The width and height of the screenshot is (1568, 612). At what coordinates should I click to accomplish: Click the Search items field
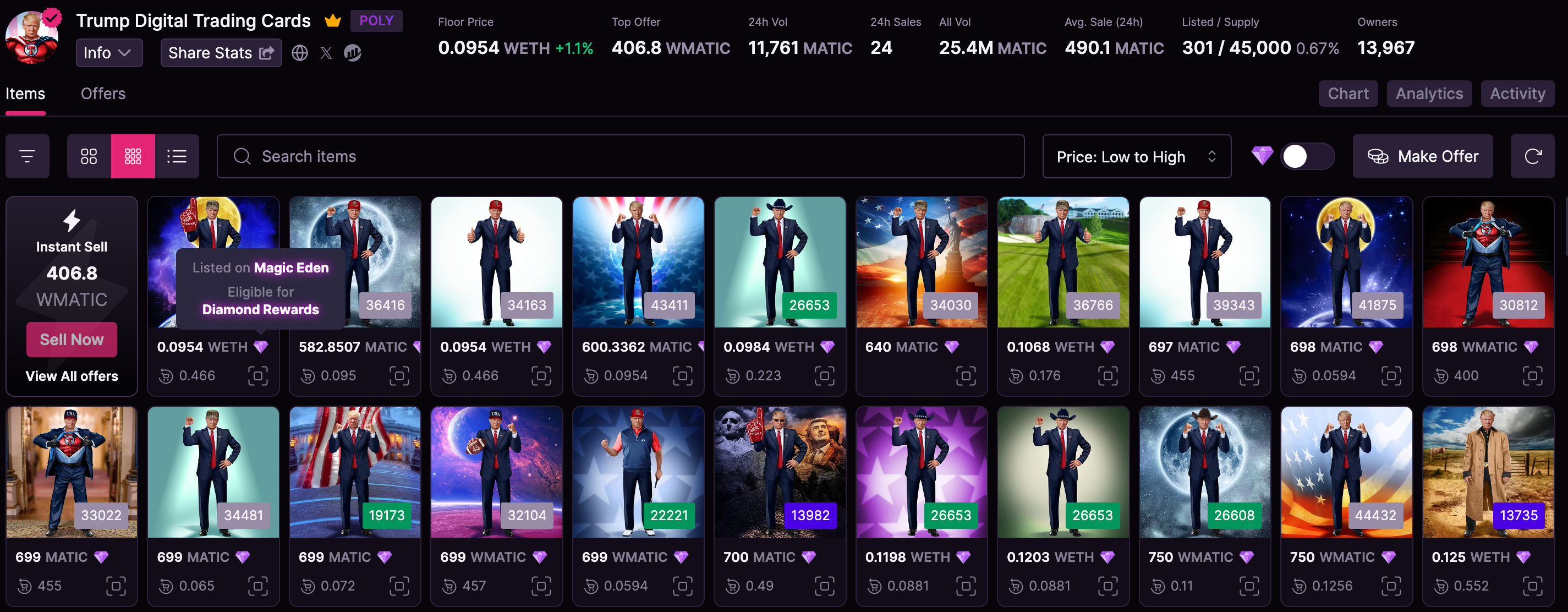click(619, 156)
